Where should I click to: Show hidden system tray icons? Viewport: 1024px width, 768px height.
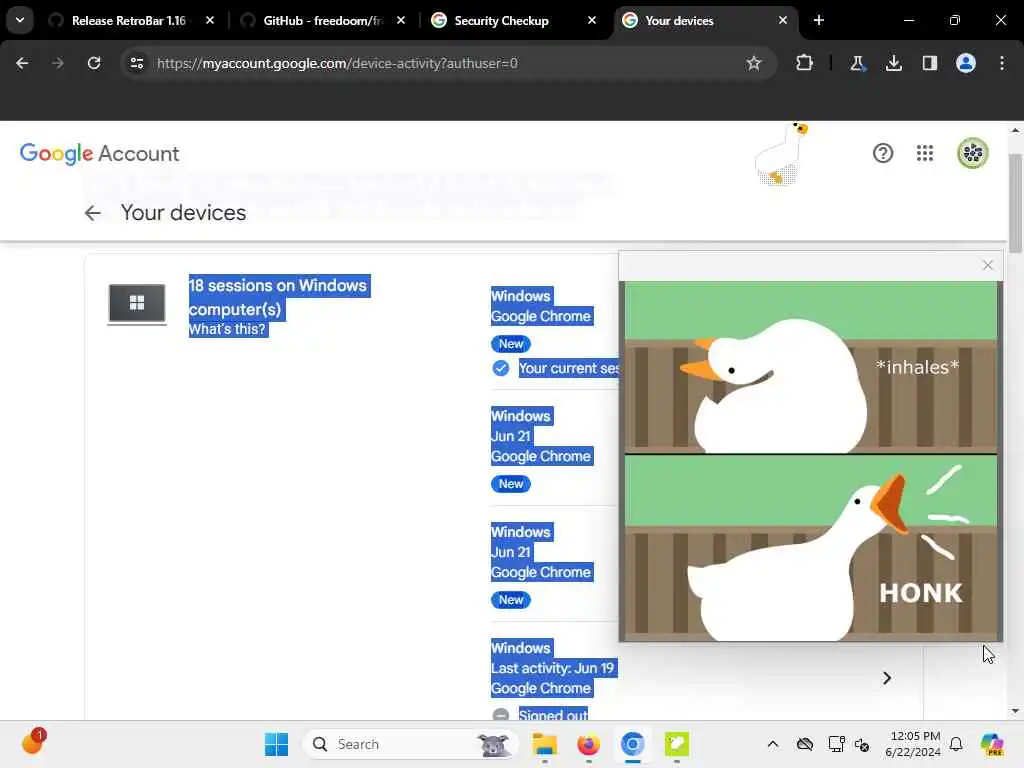click(x=773, y=744)
